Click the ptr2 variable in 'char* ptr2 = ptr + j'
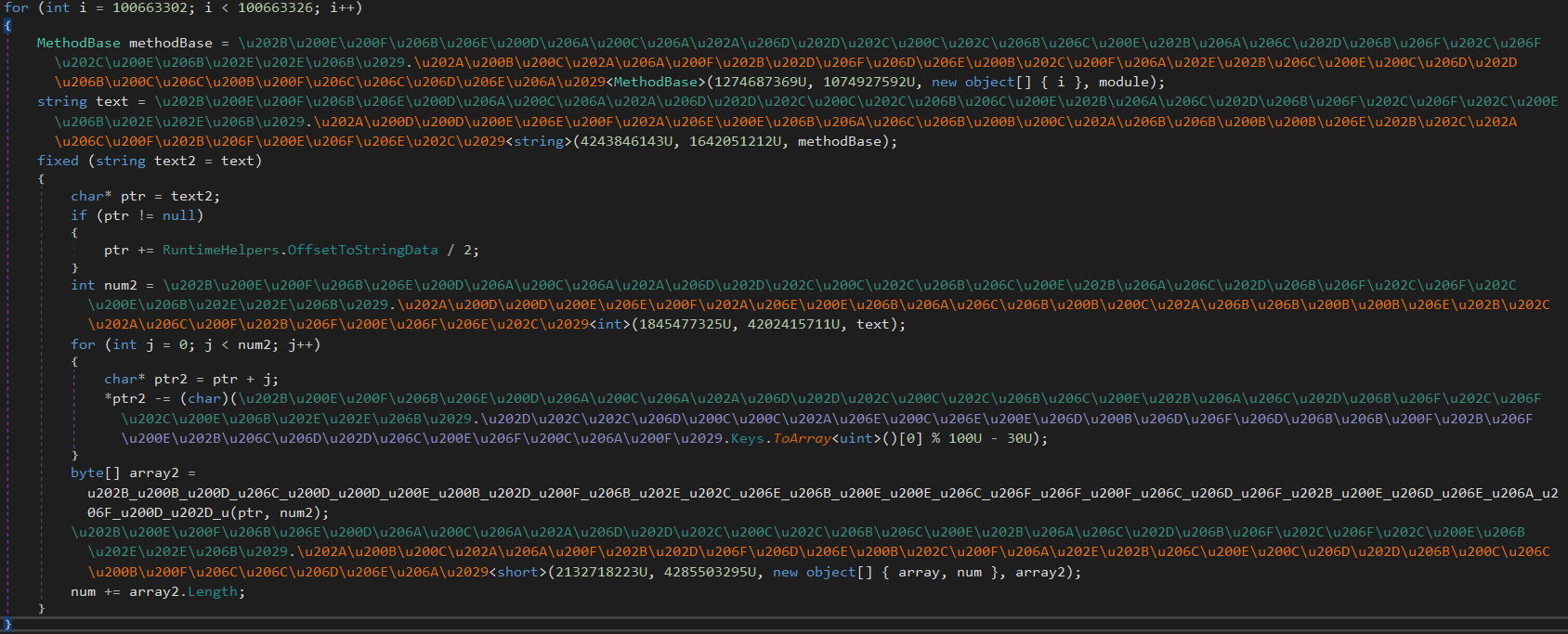1568x634 pixels. coord(171,379)
